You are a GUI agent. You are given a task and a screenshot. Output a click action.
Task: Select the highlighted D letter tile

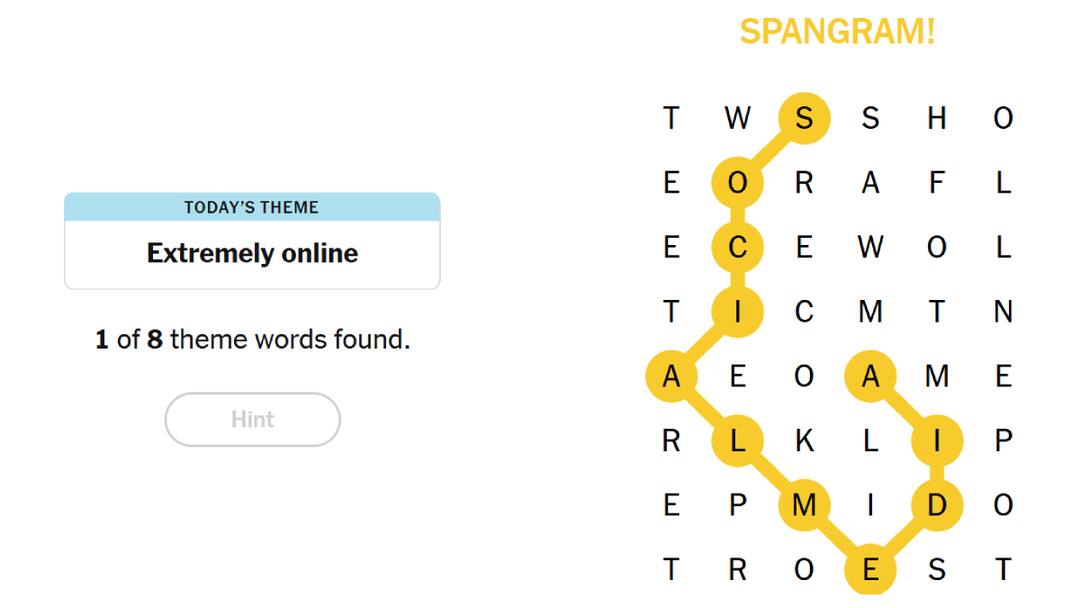pos(938,504)
